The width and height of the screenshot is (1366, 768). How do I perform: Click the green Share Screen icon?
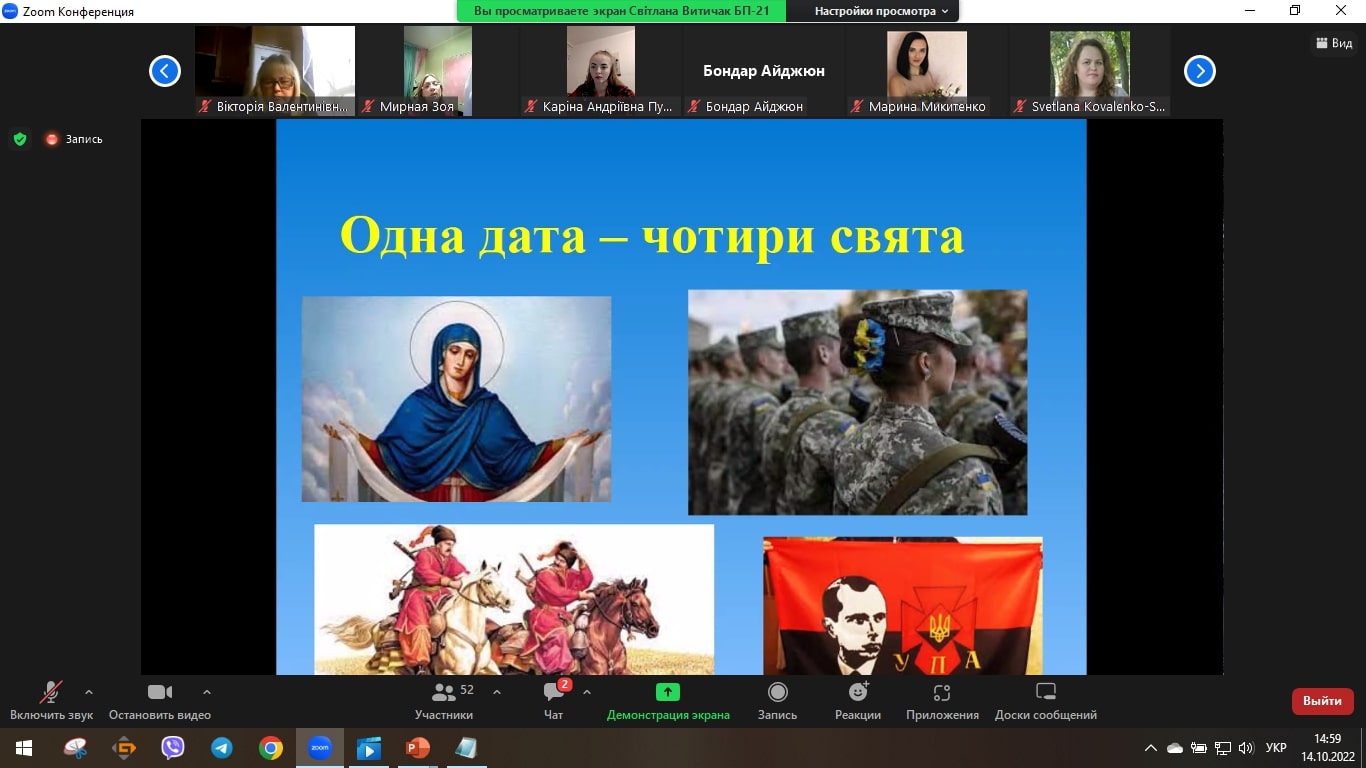(x=667, y=692)
